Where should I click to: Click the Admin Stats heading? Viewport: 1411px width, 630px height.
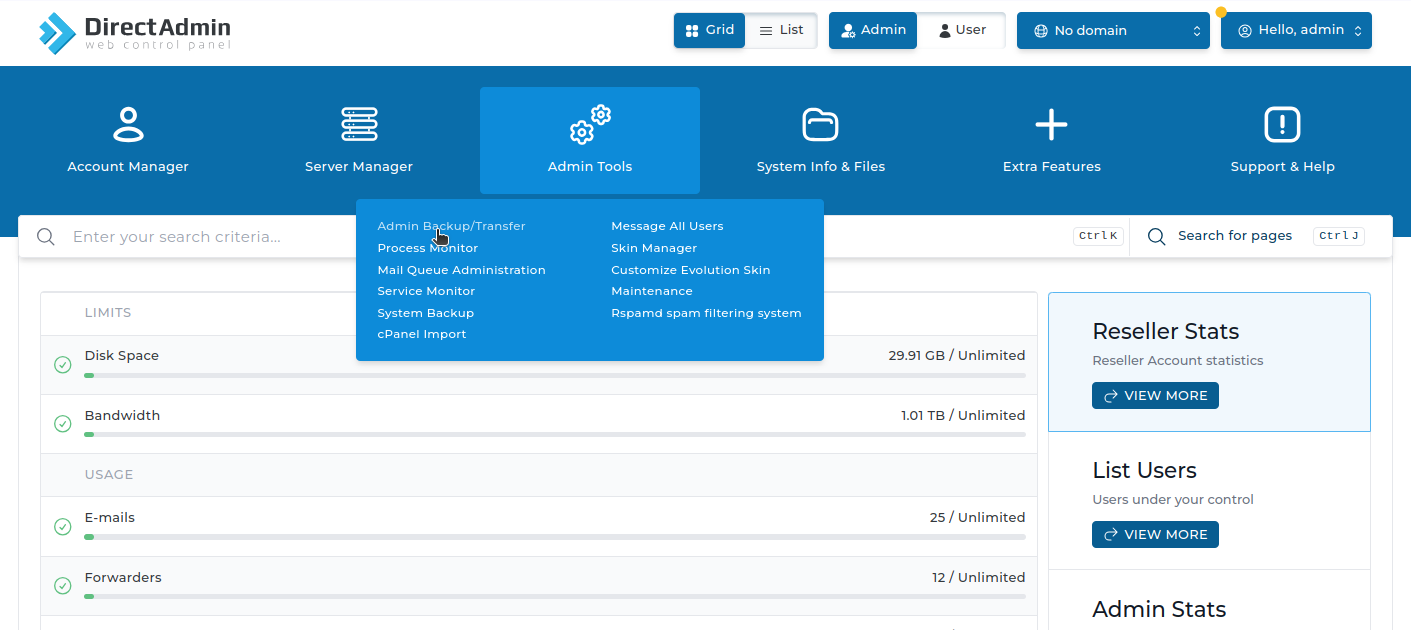pyautogui.click(x=1159, y=610)
